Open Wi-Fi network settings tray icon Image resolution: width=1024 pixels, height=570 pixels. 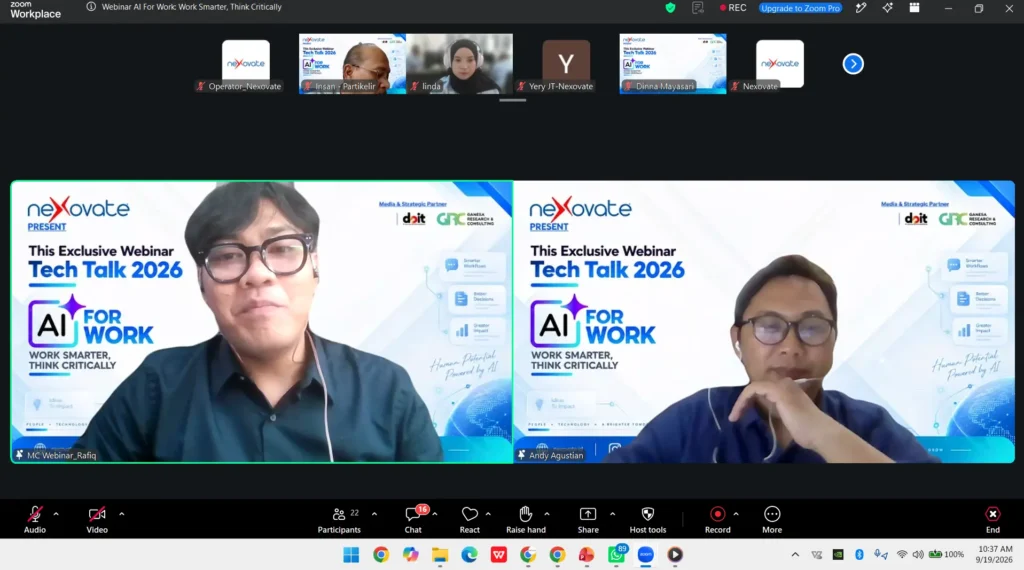tap(902, 554)
